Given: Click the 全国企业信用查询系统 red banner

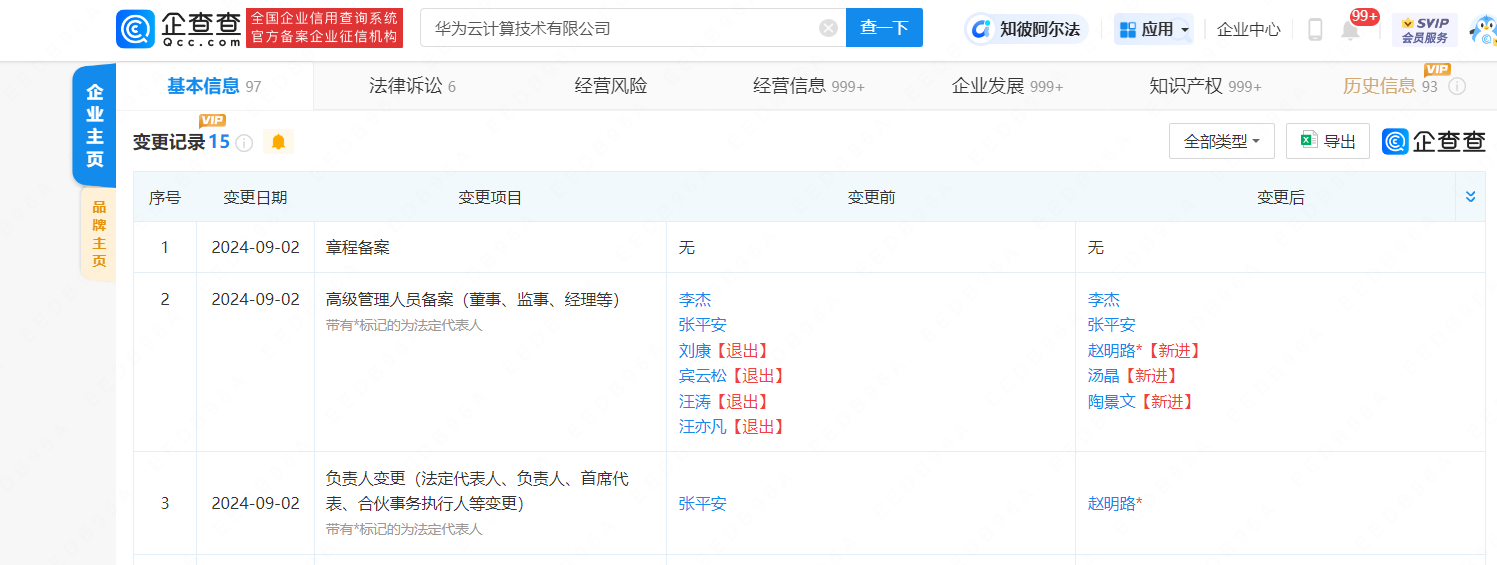Looking at the screenshot, I should 324,28.
